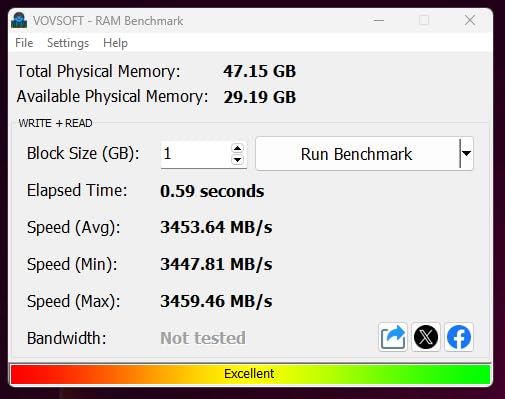Open the Help menu
Viewport: 505px width, 399px height.
115,43
